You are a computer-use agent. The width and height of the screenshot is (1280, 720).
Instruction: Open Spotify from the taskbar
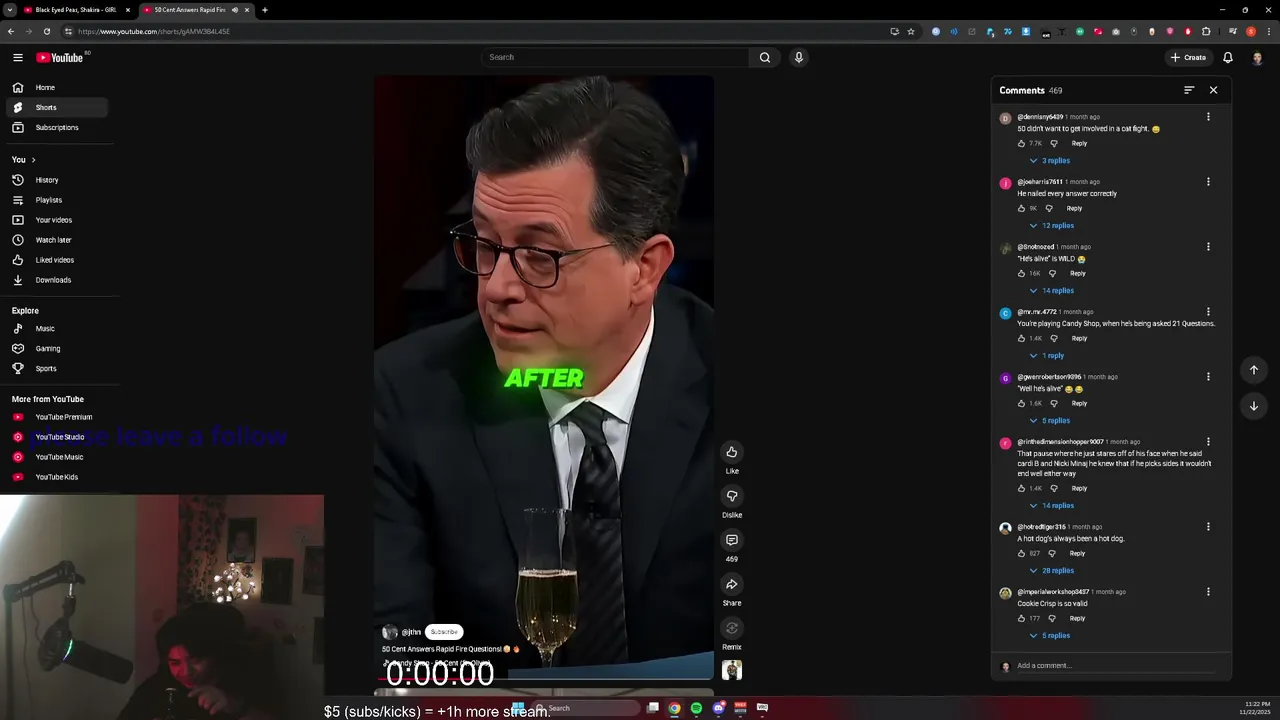[696, 708]
